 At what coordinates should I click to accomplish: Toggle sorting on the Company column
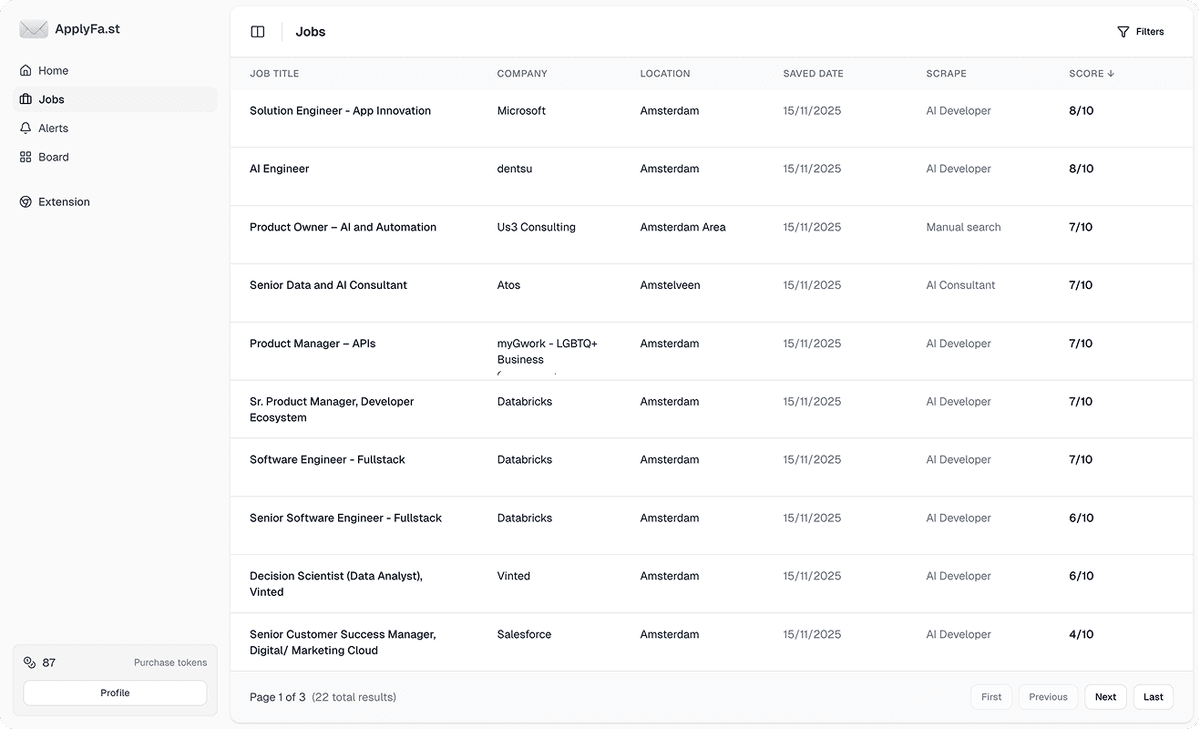pyautogui.click(x=522, y=73)
